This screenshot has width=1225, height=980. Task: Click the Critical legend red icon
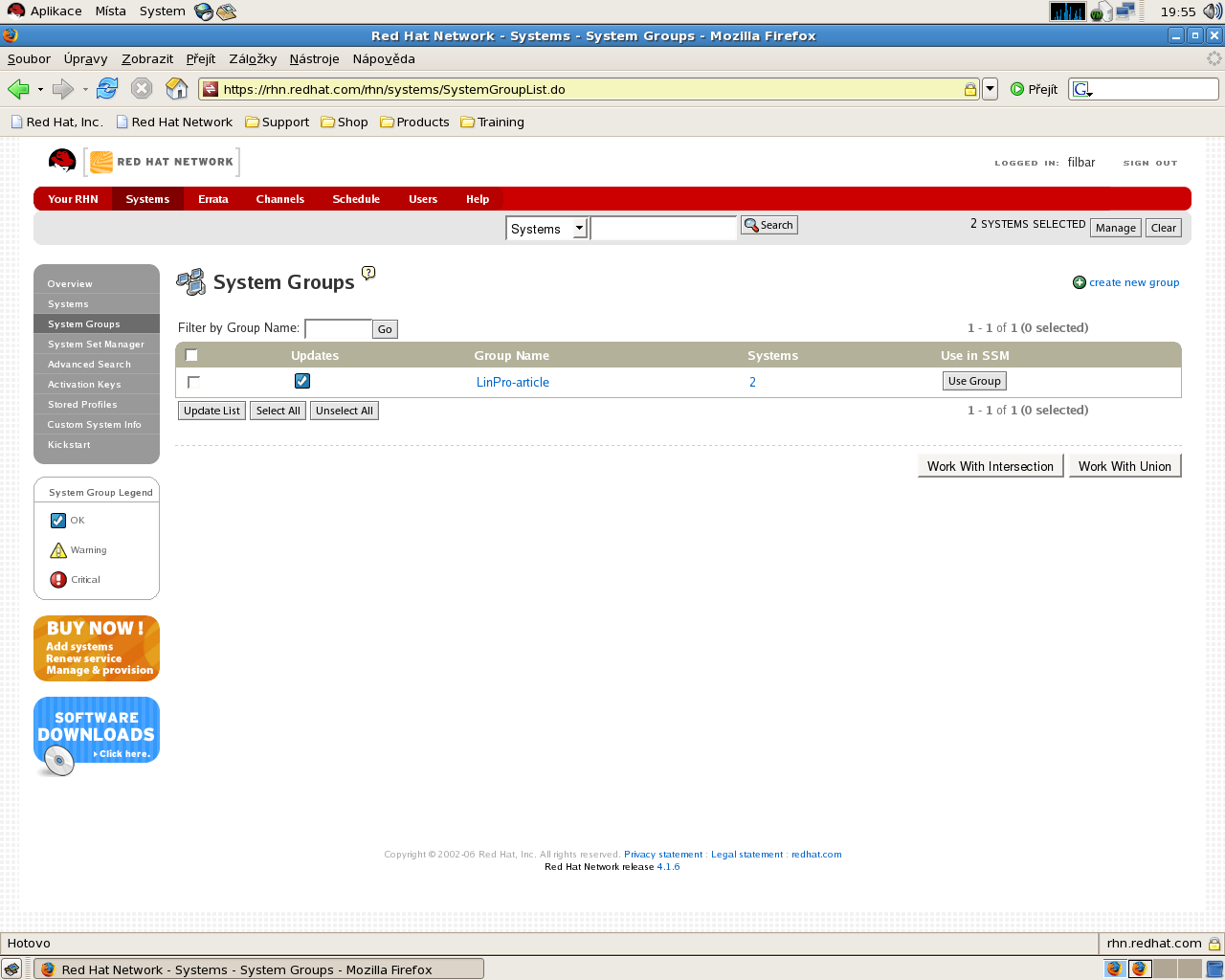pos(58,580)
